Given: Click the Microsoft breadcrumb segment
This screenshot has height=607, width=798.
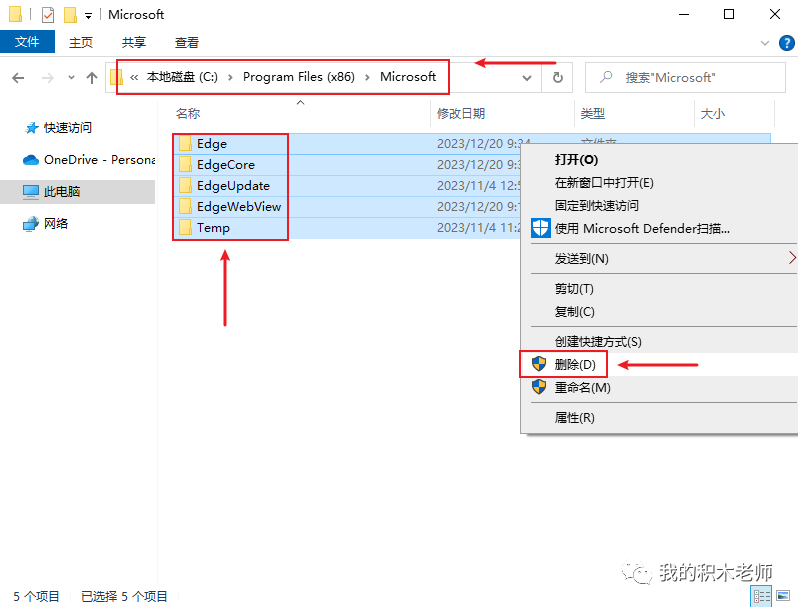Looking at the screenshot, I should (x=408, y=77).
